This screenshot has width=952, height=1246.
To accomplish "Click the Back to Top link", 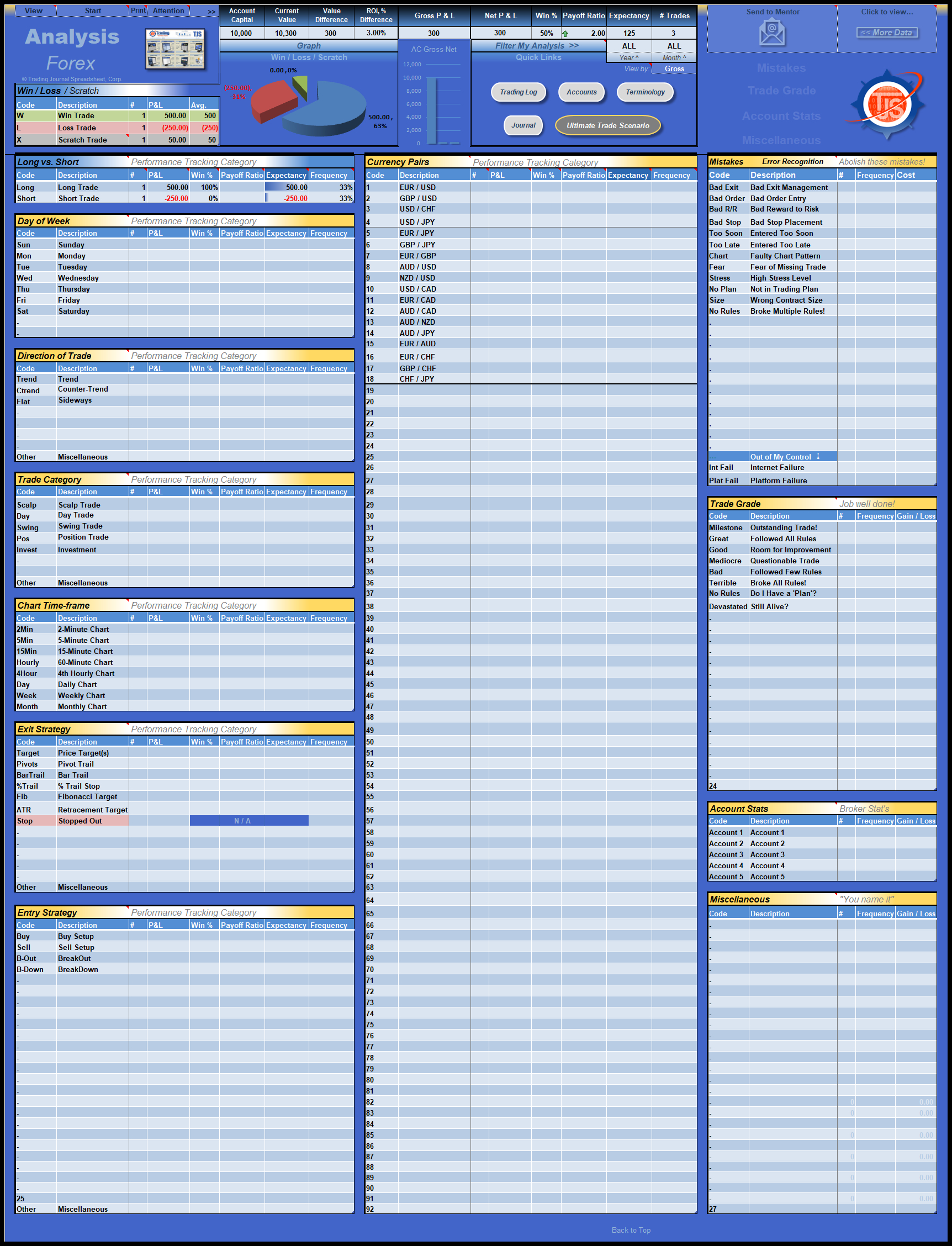I will (x=631, y=1230).
